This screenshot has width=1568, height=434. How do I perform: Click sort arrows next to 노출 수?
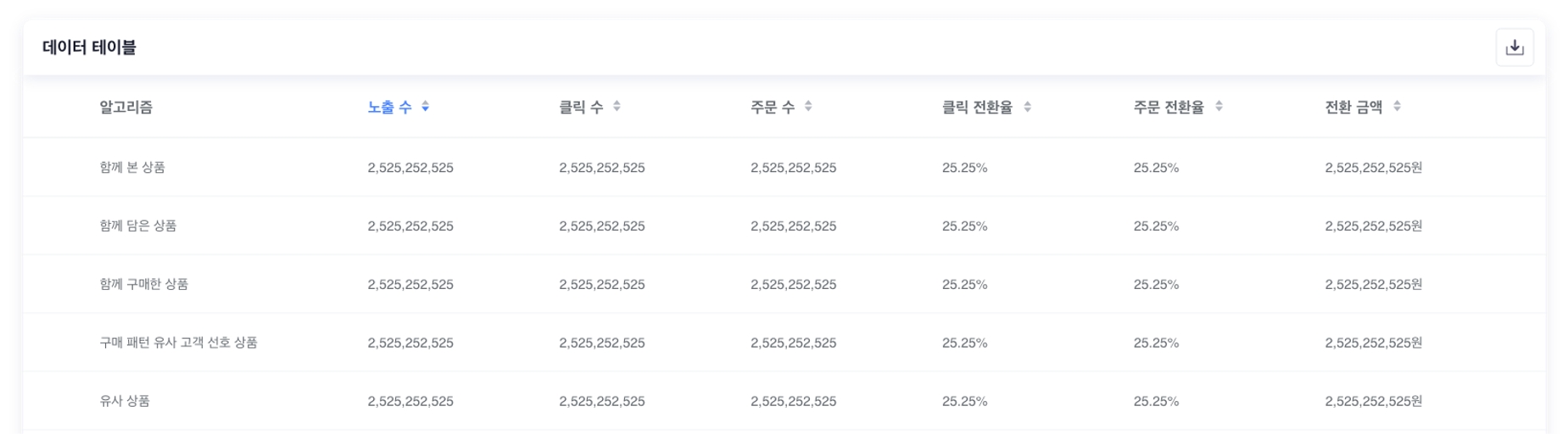click(426, 107)
